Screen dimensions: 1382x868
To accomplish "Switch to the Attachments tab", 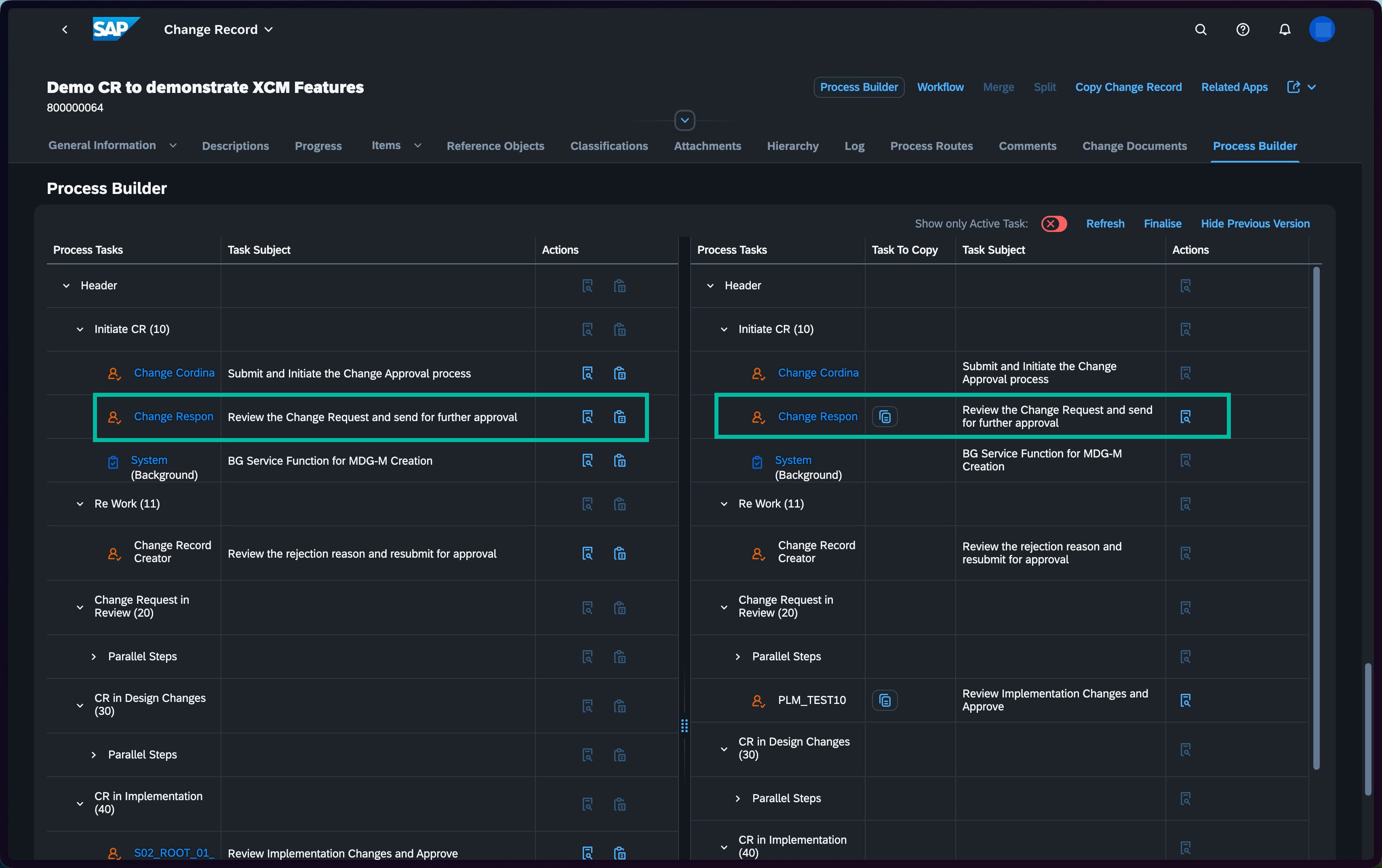I will pyautogui.click(x=708, y=146).
